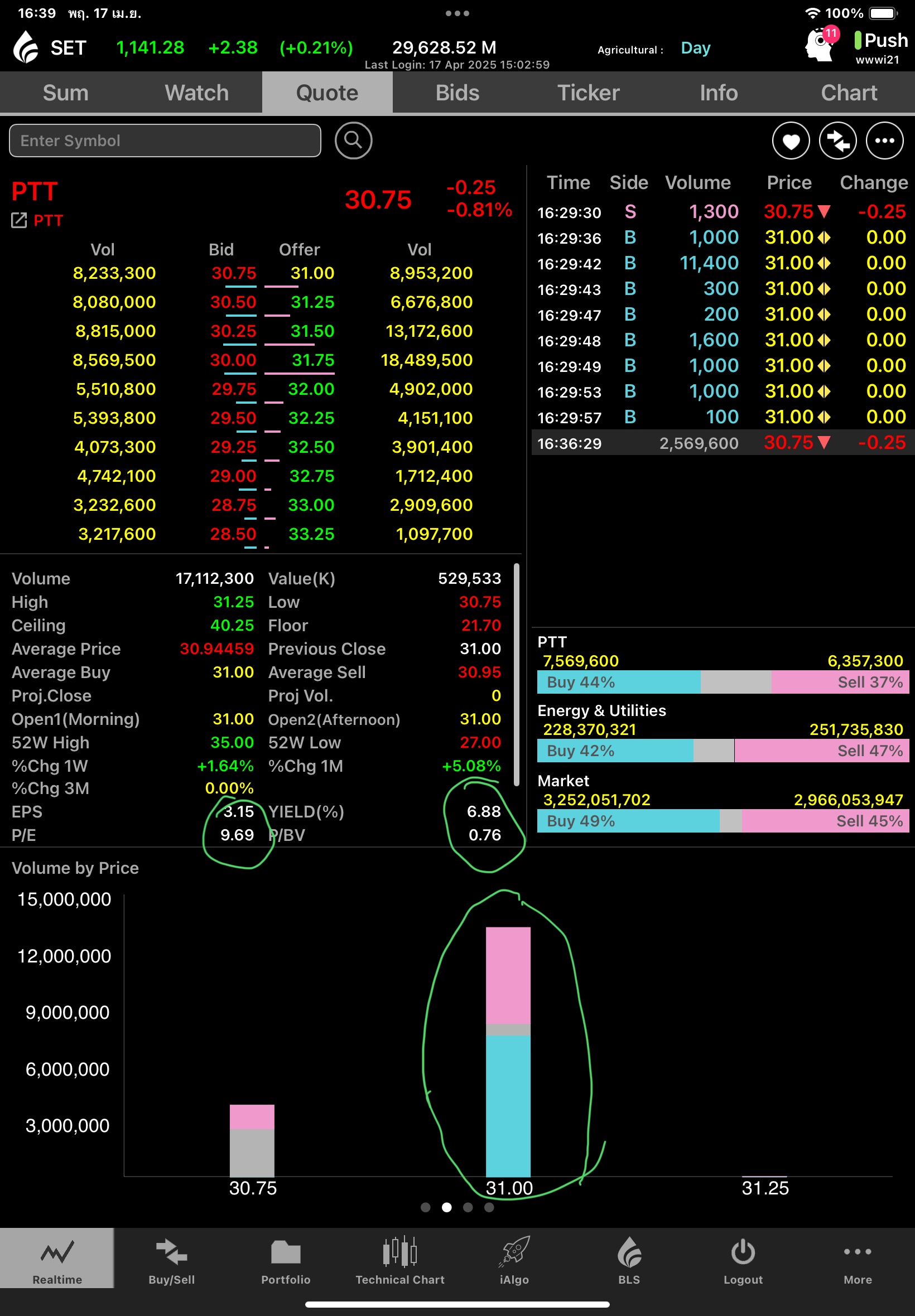The image size is (915, 1316).
Task: Select bid price 28.50
Action: pos(233,535)
